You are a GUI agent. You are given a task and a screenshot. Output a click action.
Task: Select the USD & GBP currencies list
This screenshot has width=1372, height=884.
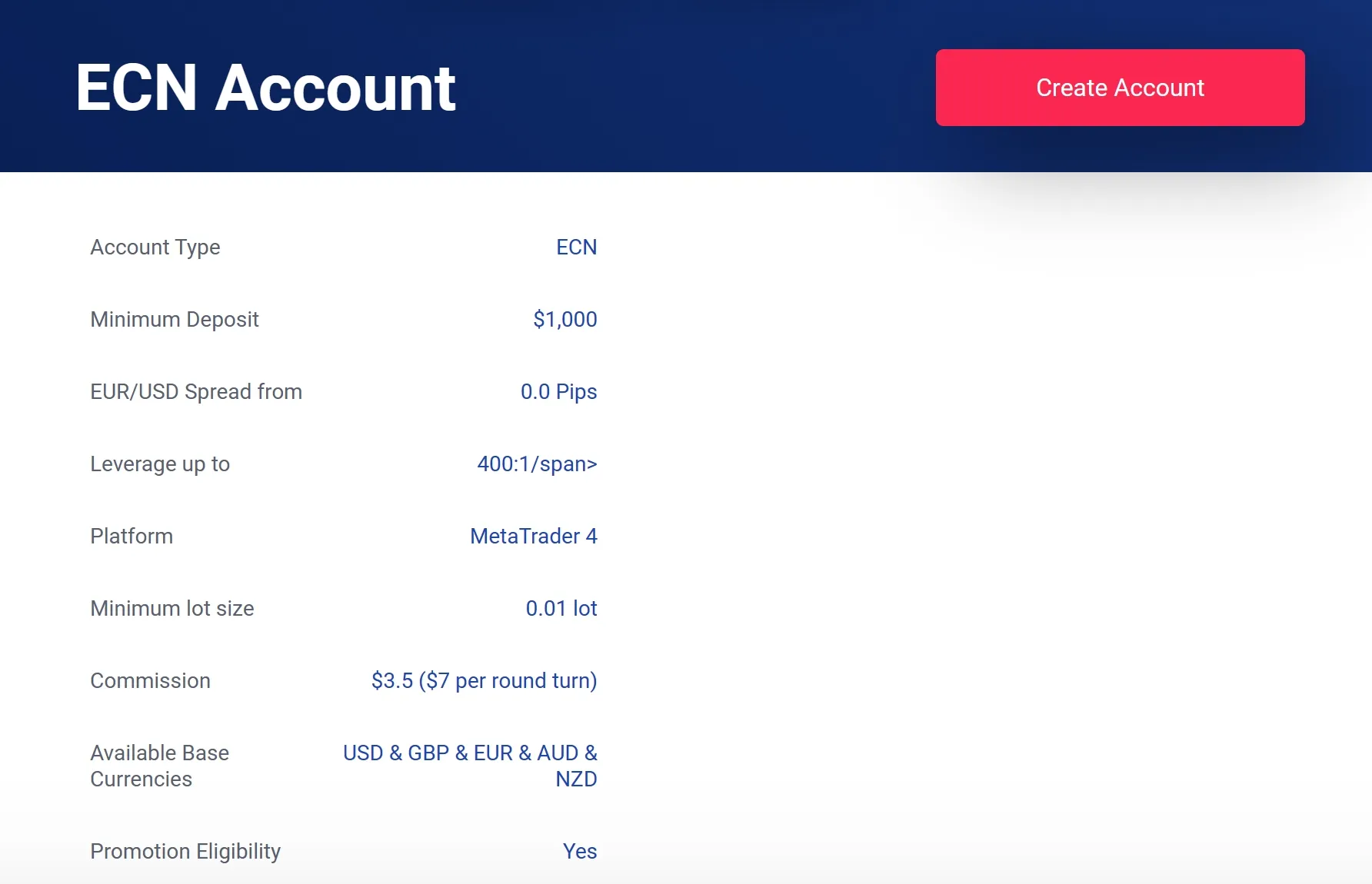pyautogui.click(x=470, y=766)
